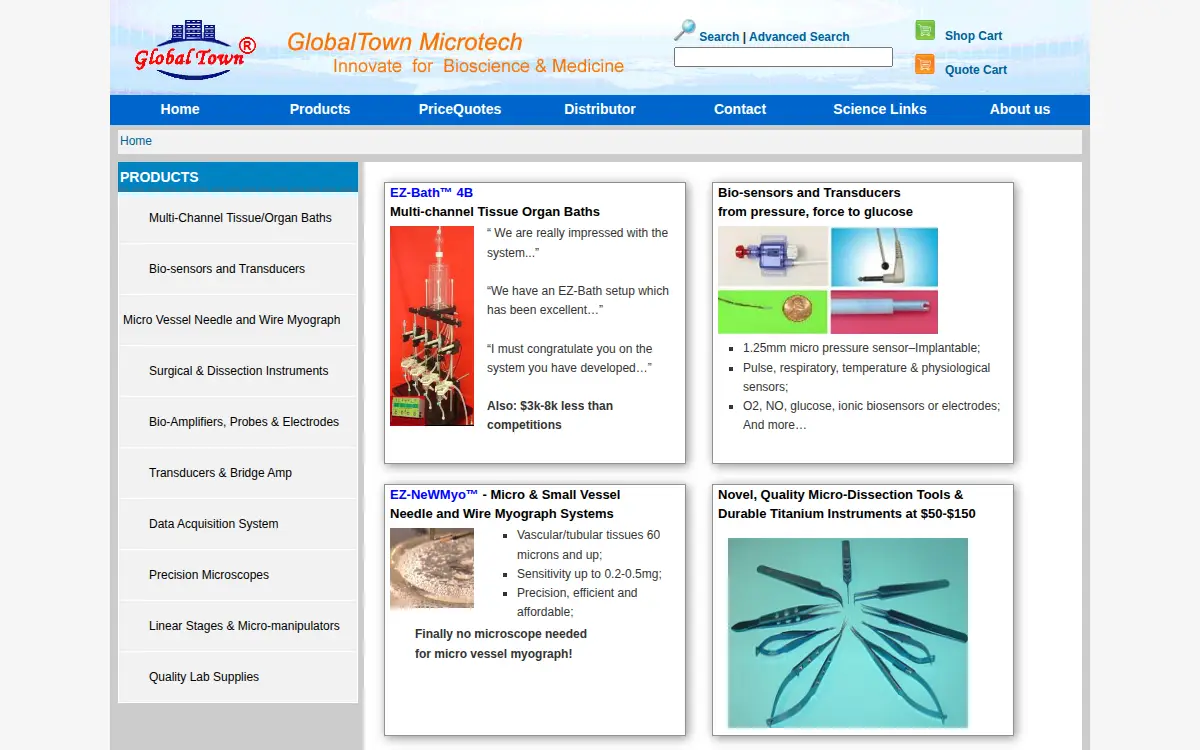The width and height of the screenshot is (1200, 750).
Task: Select Data Acquisition System in sidebar
Action: [238, 524]
